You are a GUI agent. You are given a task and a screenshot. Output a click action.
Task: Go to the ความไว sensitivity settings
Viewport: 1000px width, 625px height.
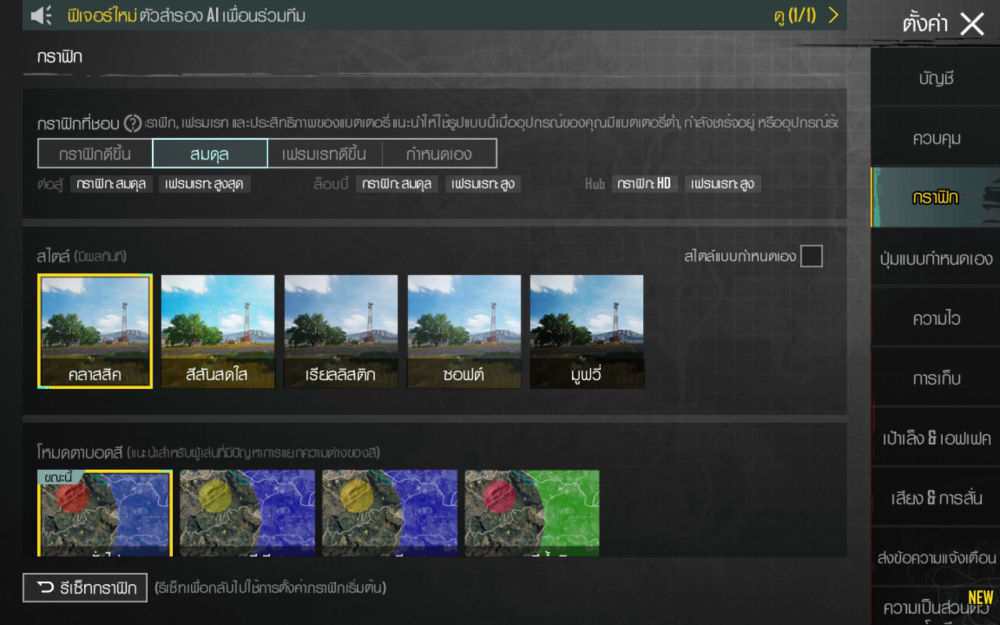(x=936, y=319)
